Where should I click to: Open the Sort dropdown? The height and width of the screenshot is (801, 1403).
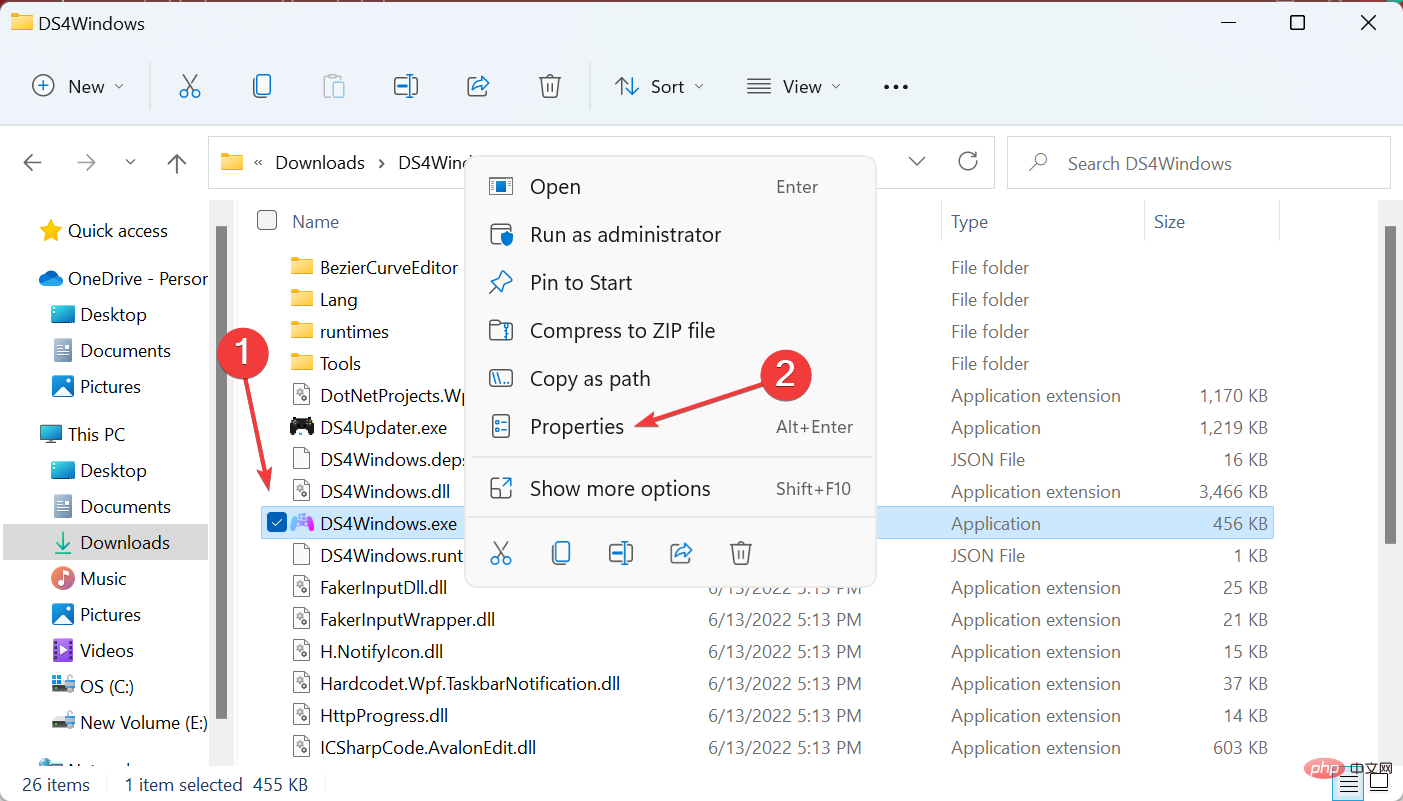pos(659,87)
